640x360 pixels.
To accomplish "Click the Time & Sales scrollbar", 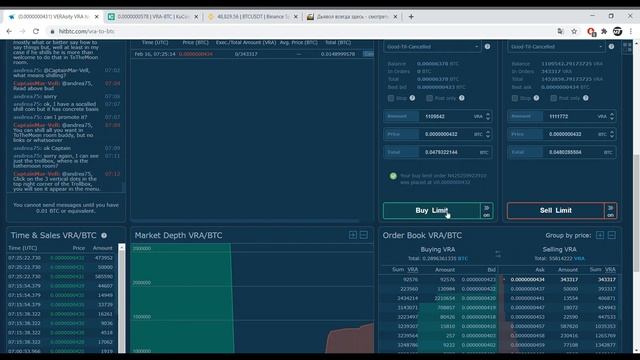I will click(x=122, y=298).
